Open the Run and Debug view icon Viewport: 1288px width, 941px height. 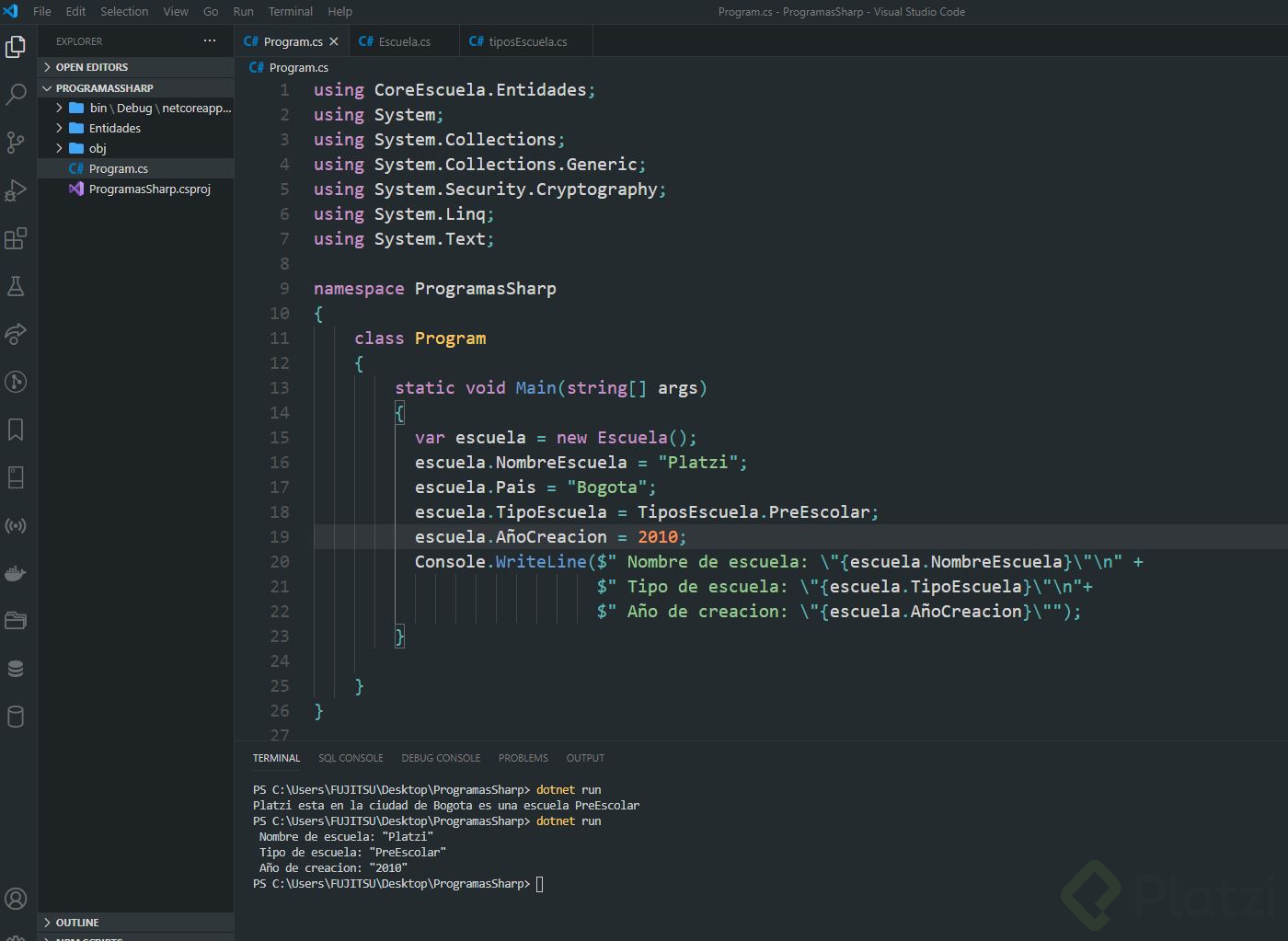pos(16,190)
